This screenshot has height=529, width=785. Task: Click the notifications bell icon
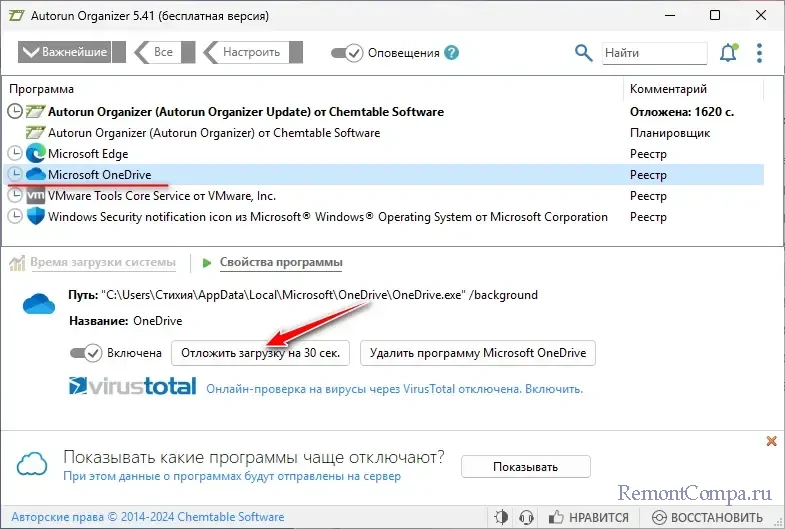(727, 52)
